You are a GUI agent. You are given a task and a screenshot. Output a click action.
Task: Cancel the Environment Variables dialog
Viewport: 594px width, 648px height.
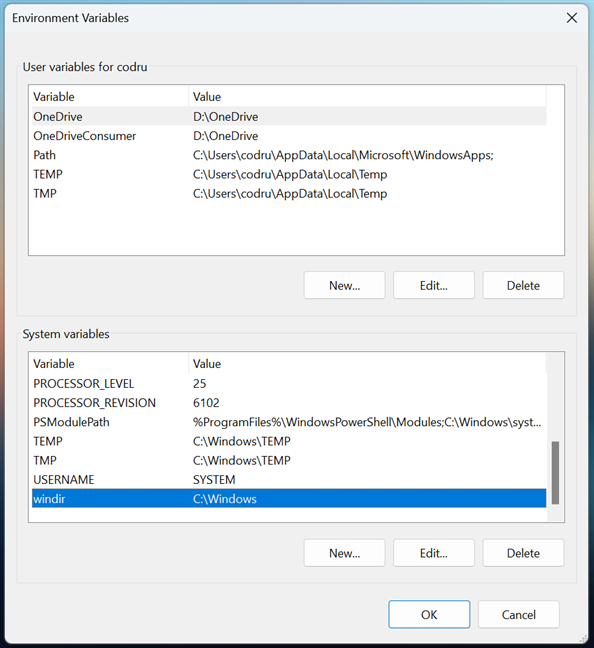519,615
